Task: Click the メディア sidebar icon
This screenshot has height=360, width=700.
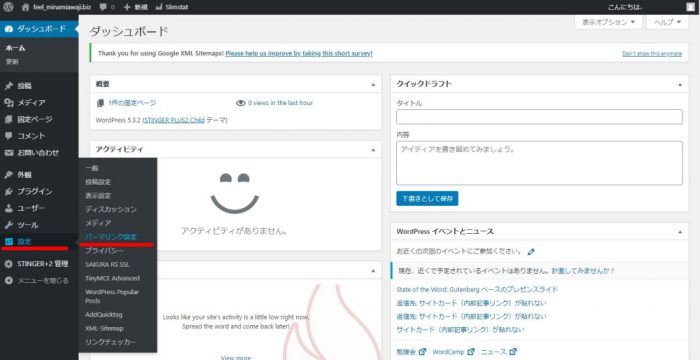Action: pyautogui.click(x=8, y=103)
